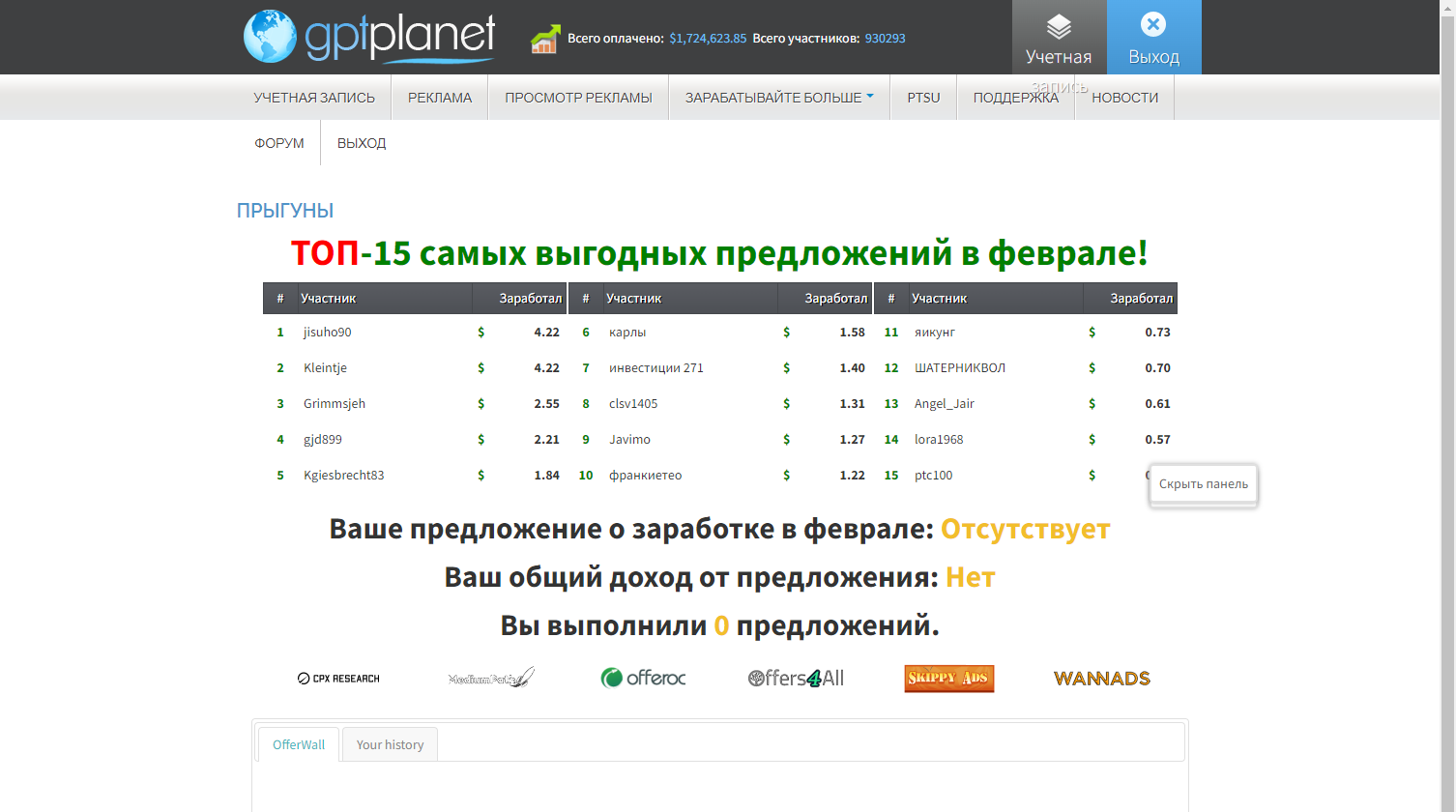Select participant clsv1405 in the table
1456x812 pixels.
(x=633, y=403)
